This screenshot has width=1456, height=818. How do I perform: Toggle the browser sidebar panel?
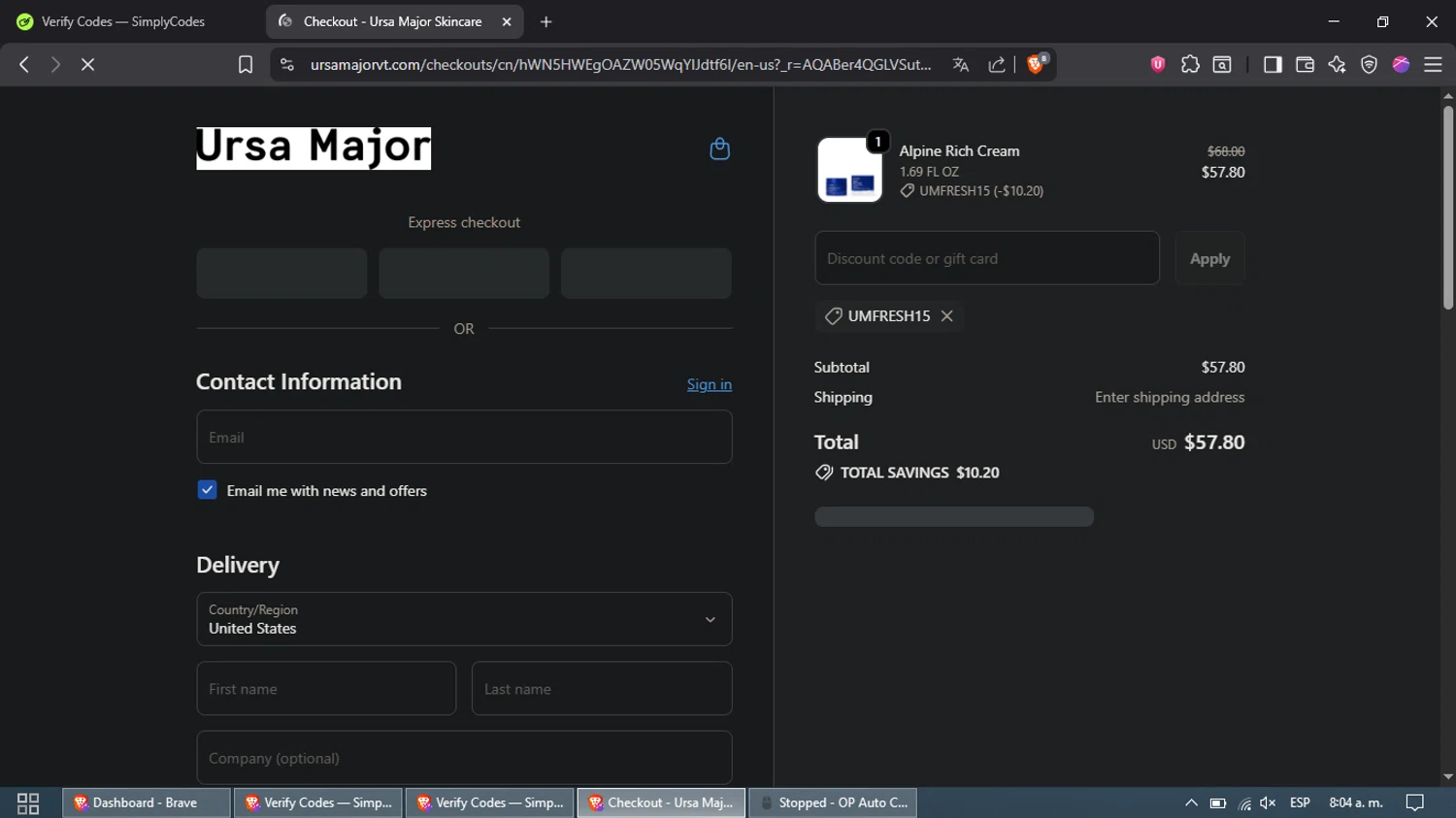pyautogui.click(x=1273, y=64)
